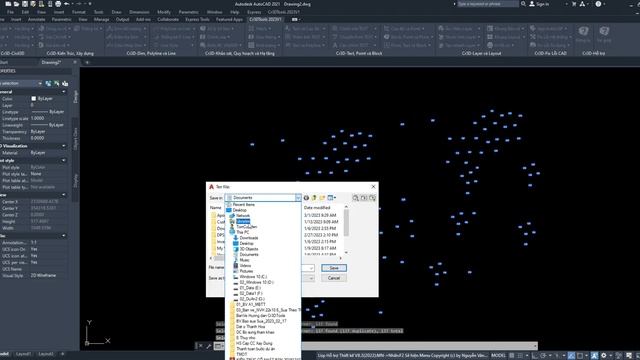Switch to Express Tools ribbon tab
The height and width of the screenshot is (360, 640).
[x=197, y=19]
